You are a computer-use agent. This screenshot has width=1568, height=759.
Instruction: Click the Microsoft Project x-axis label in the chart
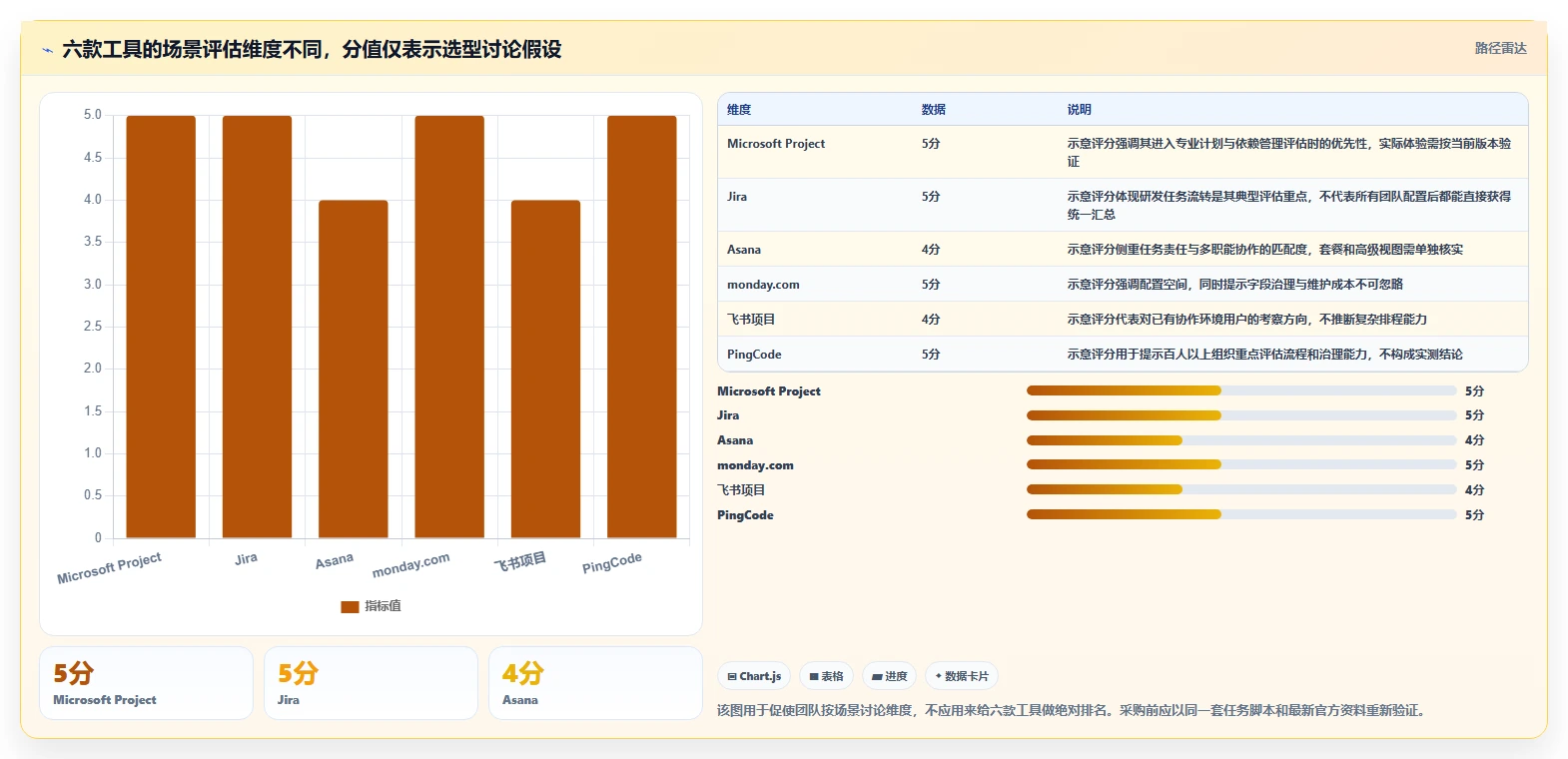click(109, 567)
